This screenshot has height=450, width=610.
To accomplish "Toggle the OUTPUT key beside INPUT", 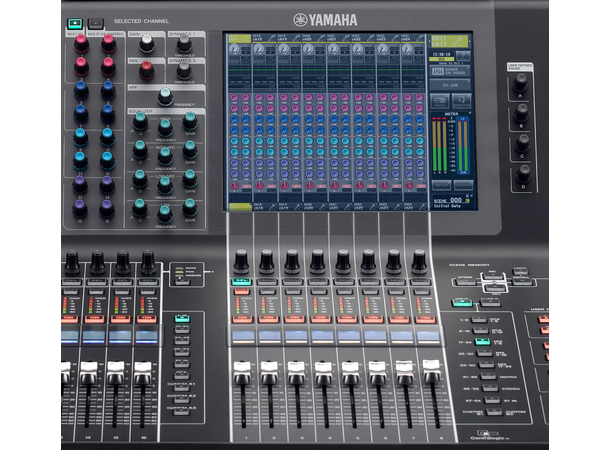I will click(490, 302).
